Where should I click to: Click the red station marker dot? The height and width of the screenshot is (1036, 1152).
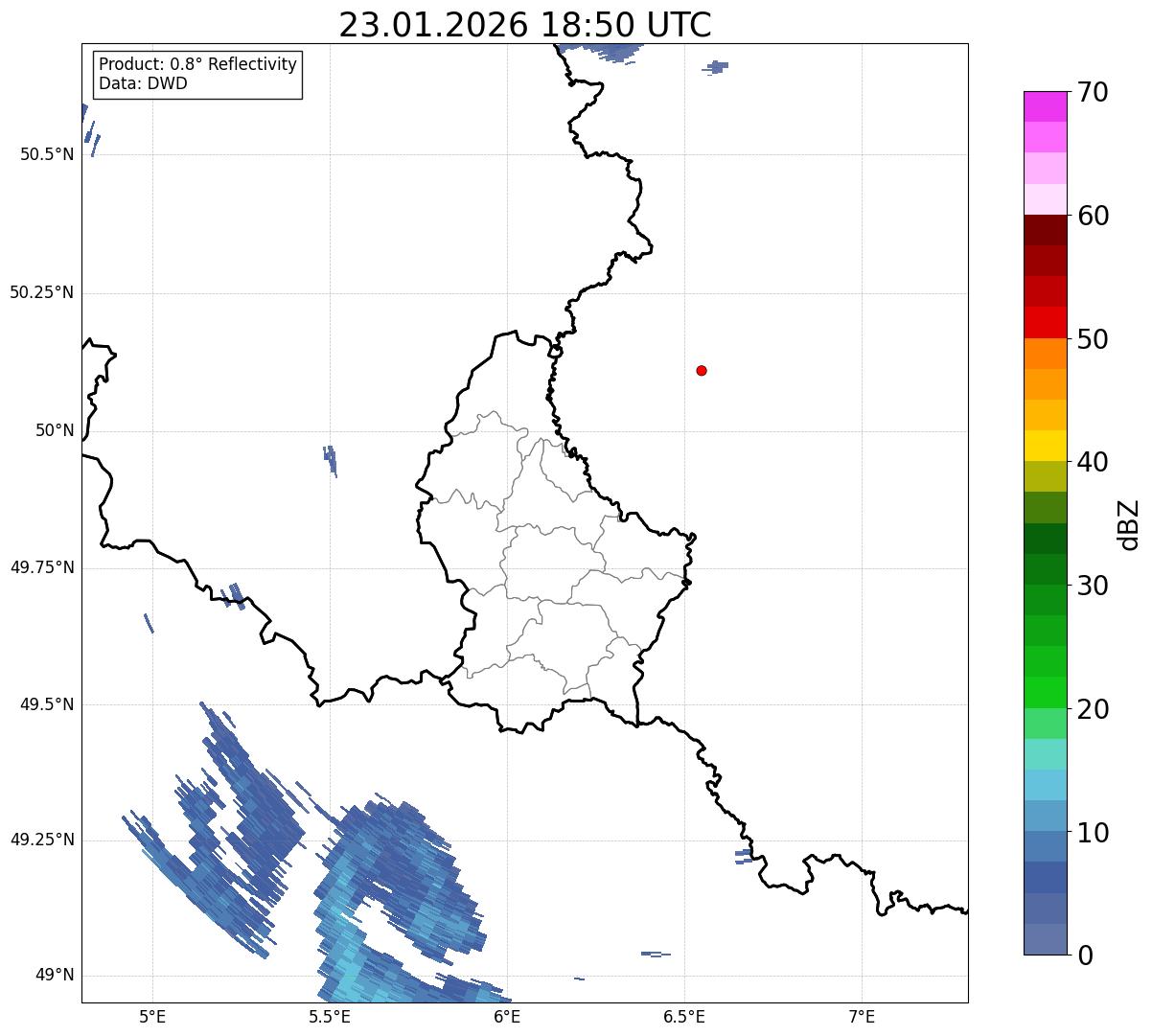tap(702, 370)
